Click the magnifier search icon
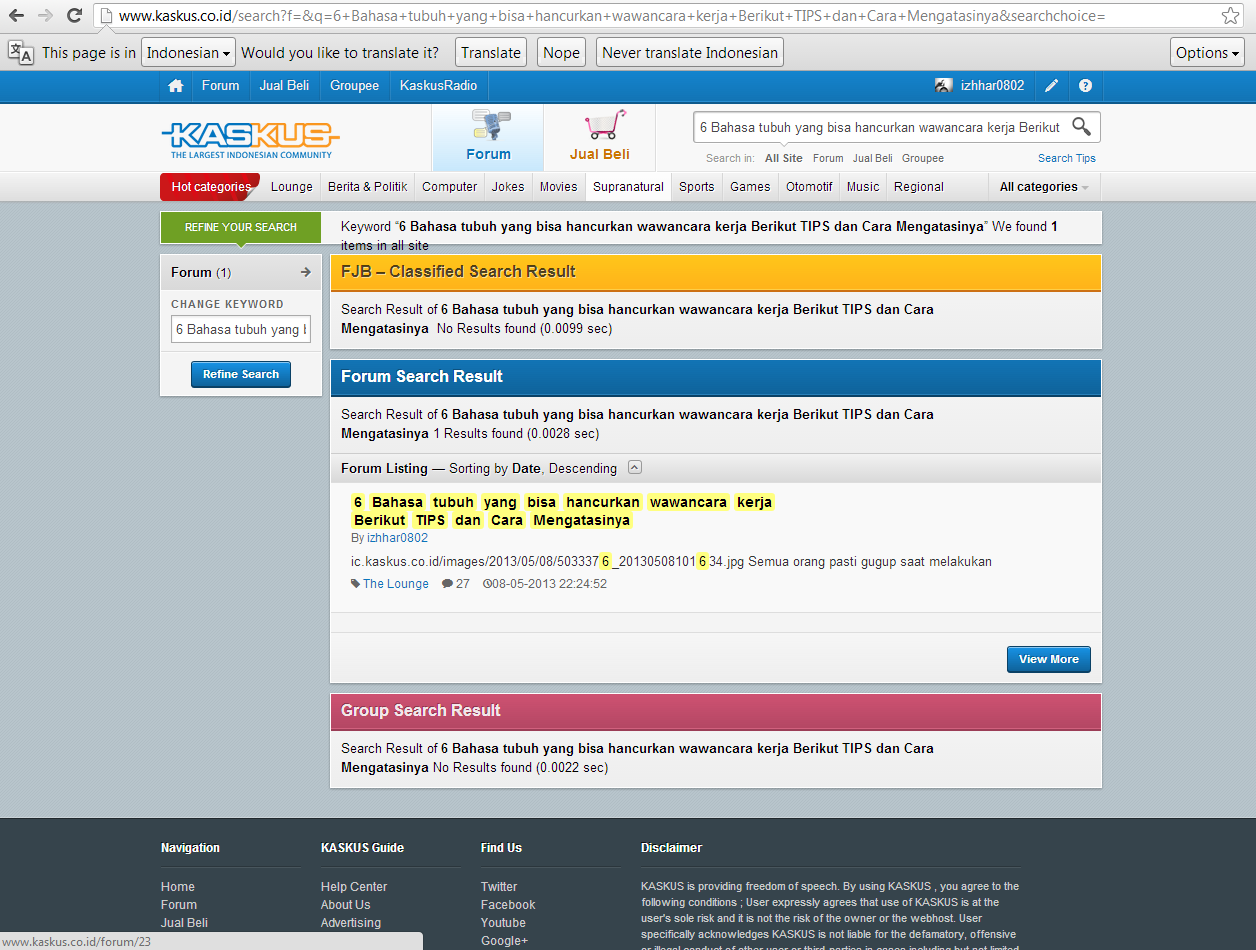This screenshot has height=950, width=1256. click(1081, 126)
